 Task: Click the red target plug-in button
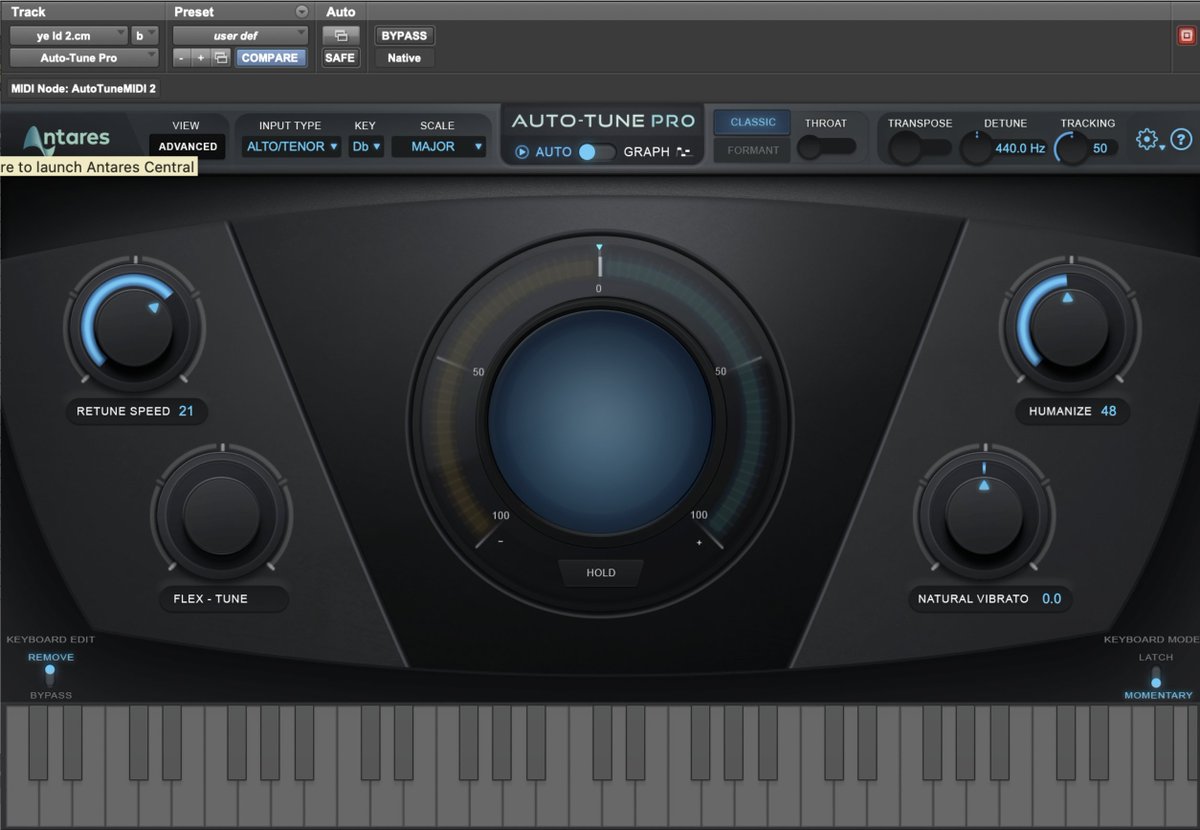click(1187, 35)
